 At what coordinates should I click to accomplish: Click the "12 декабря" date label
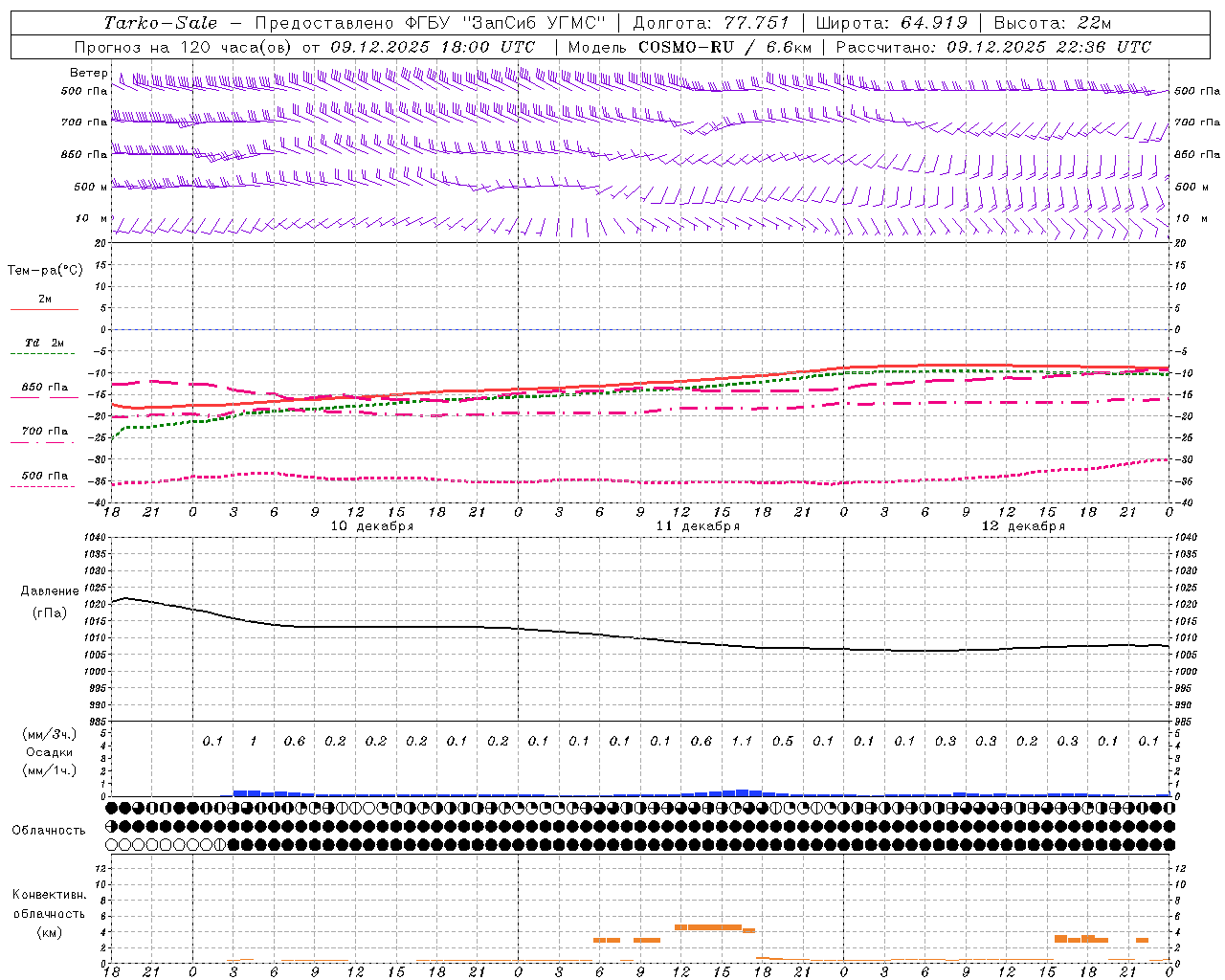[x=1023, y=525]
